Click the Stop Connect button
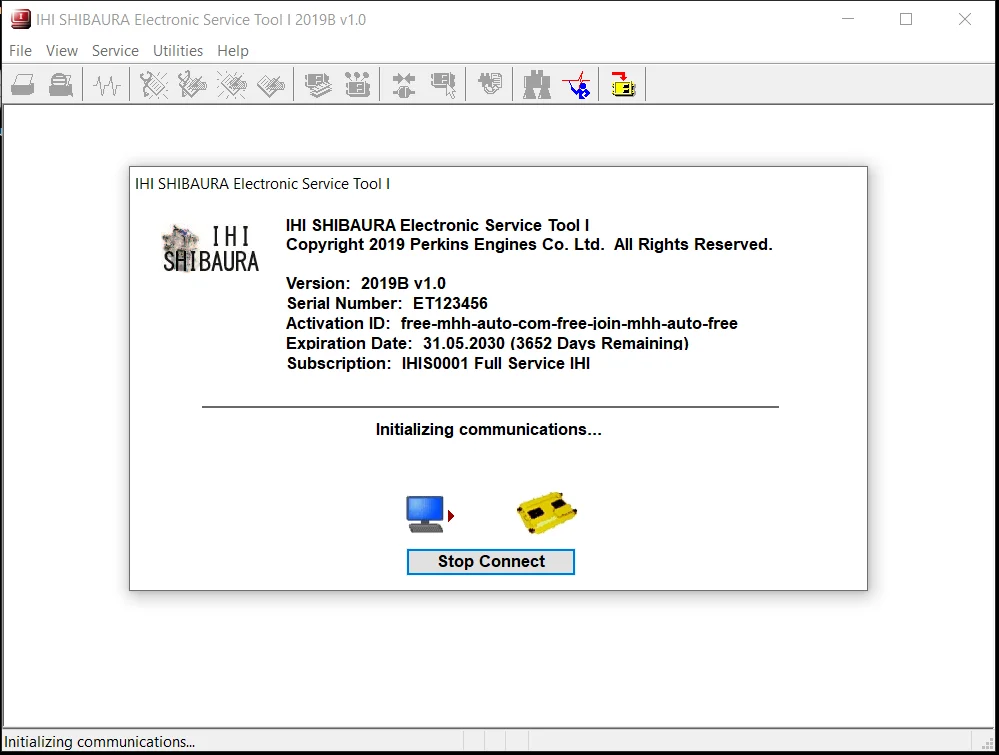 click(x=491, y=561)
